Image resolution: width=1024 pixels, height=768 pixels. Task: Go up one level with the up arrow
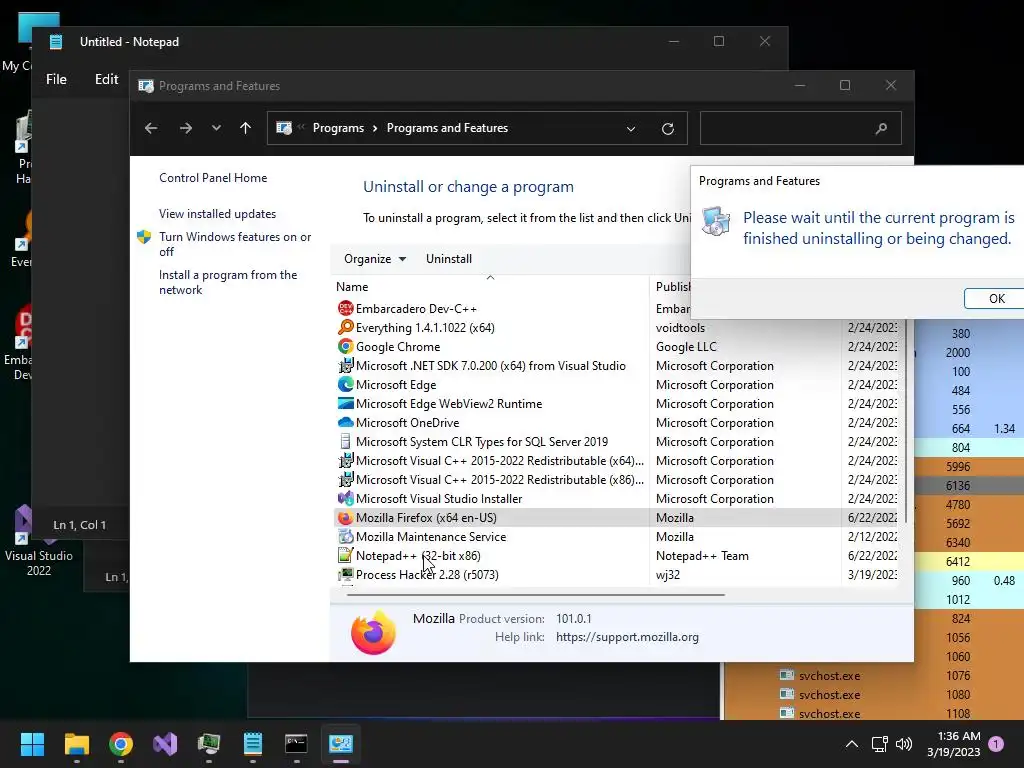click(x=246, y=128)
